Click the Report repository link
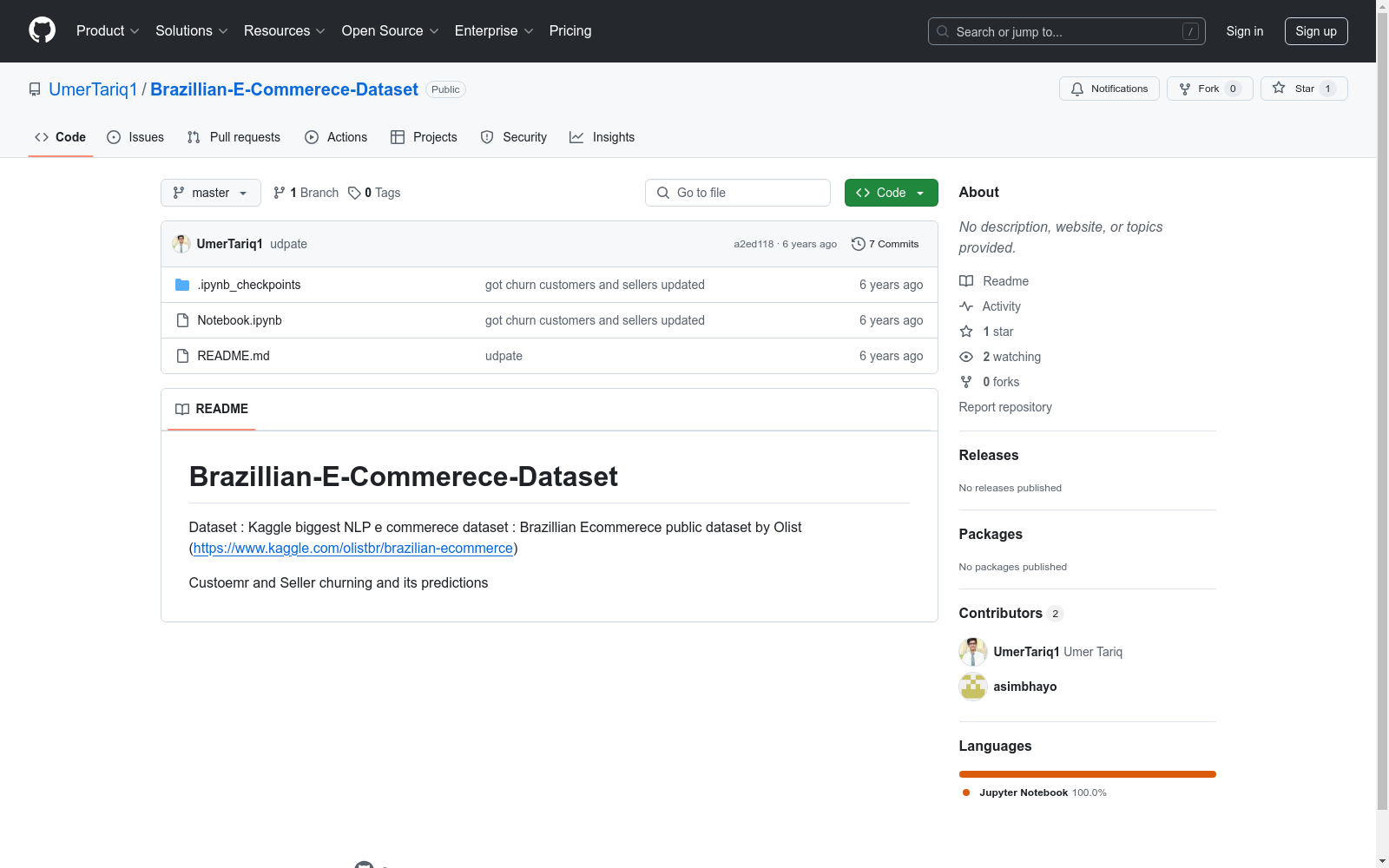 (x=1005, y=407)
